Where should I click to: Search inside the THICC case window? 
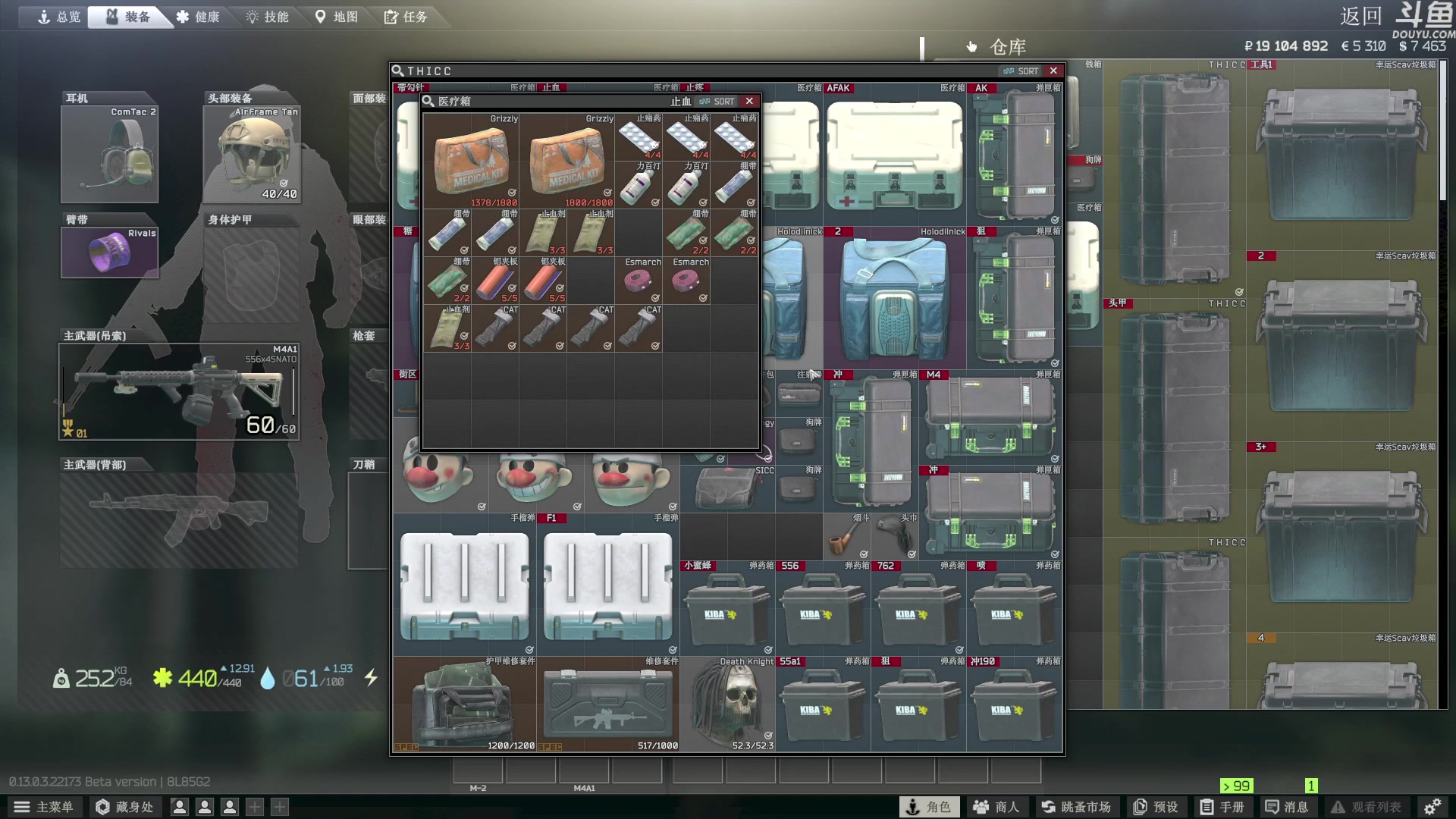click(x=397, y=71)
